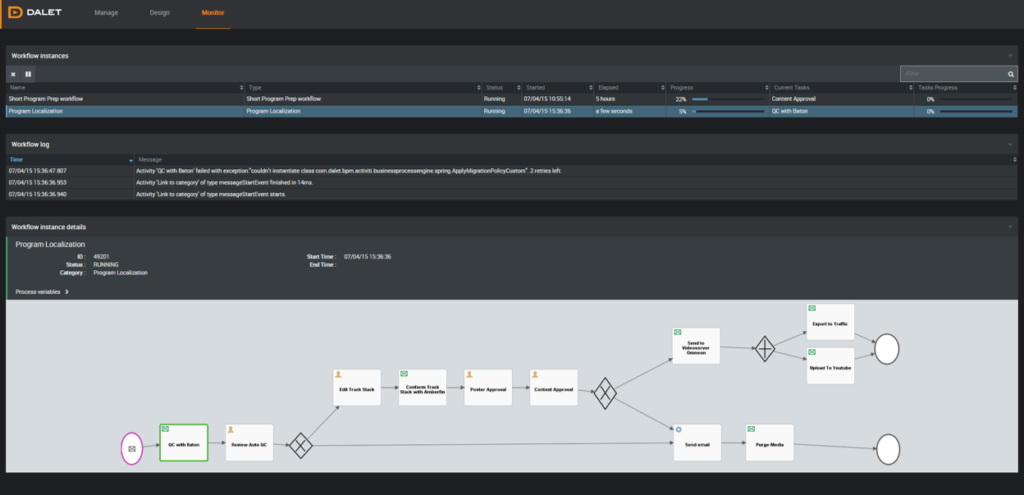
Task: Click the Dalet logo icon
Action: coord(14,13)
